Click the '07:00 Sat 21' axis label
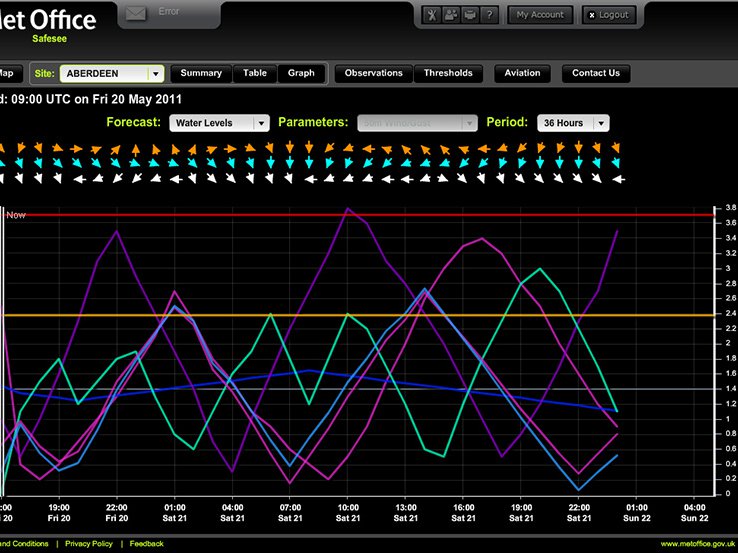 tap(290, 513)
